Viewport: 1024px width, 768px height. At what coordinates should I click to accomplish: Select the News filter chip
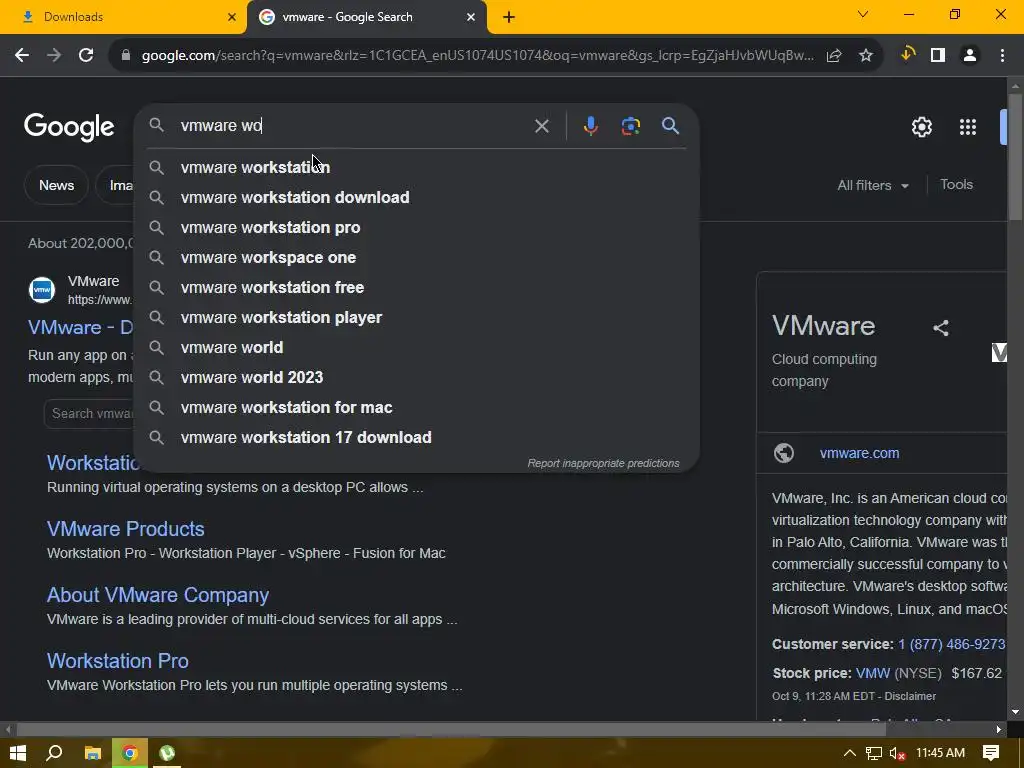coord(56,185)
